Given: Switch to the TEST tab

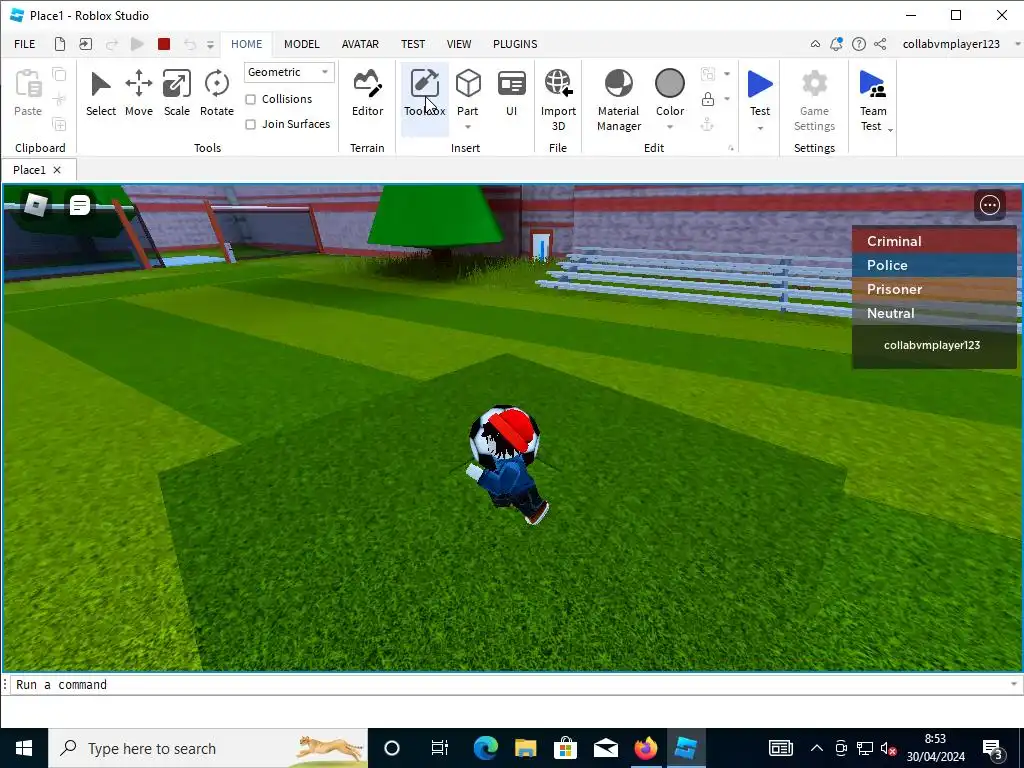Looking at the screenshot, I should 413,44.
